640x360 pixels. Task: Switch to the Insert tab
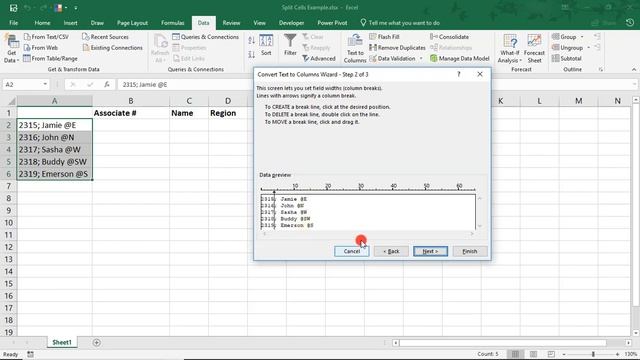point(70,23)
